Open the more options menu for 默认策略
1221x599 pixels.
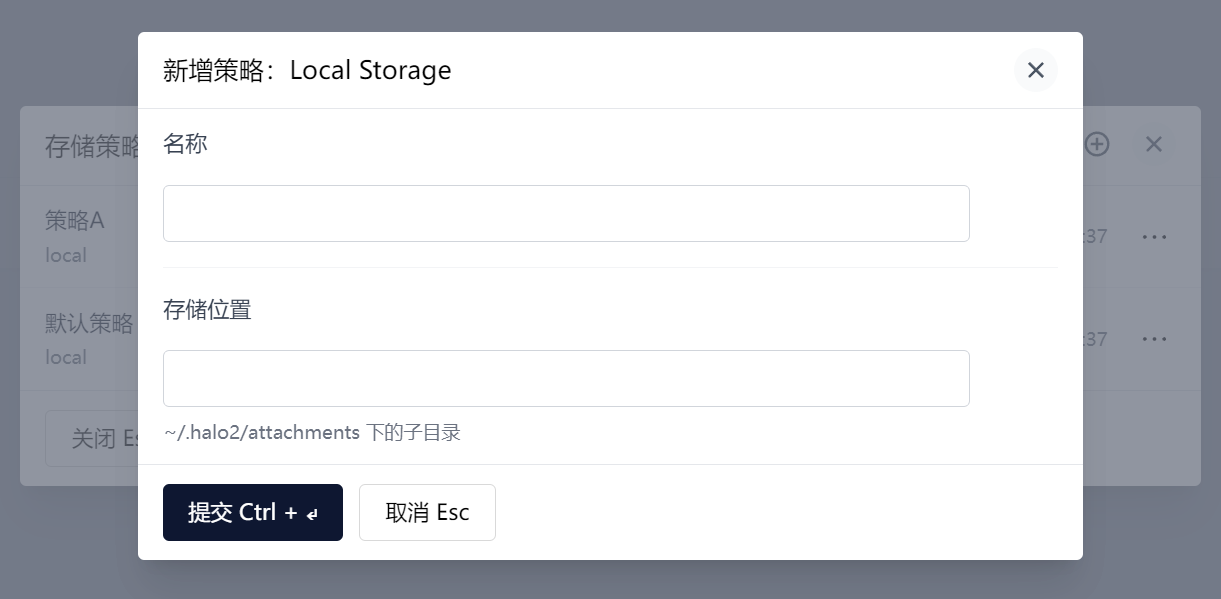[1155, 339]
